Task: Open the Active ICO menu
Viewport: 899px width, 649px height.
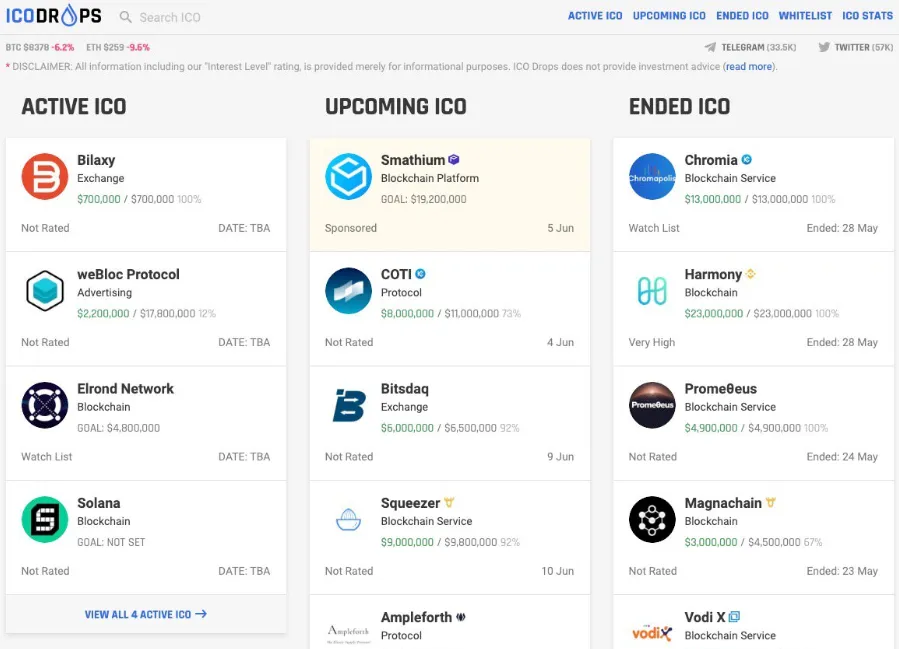Action: [595, 16]
